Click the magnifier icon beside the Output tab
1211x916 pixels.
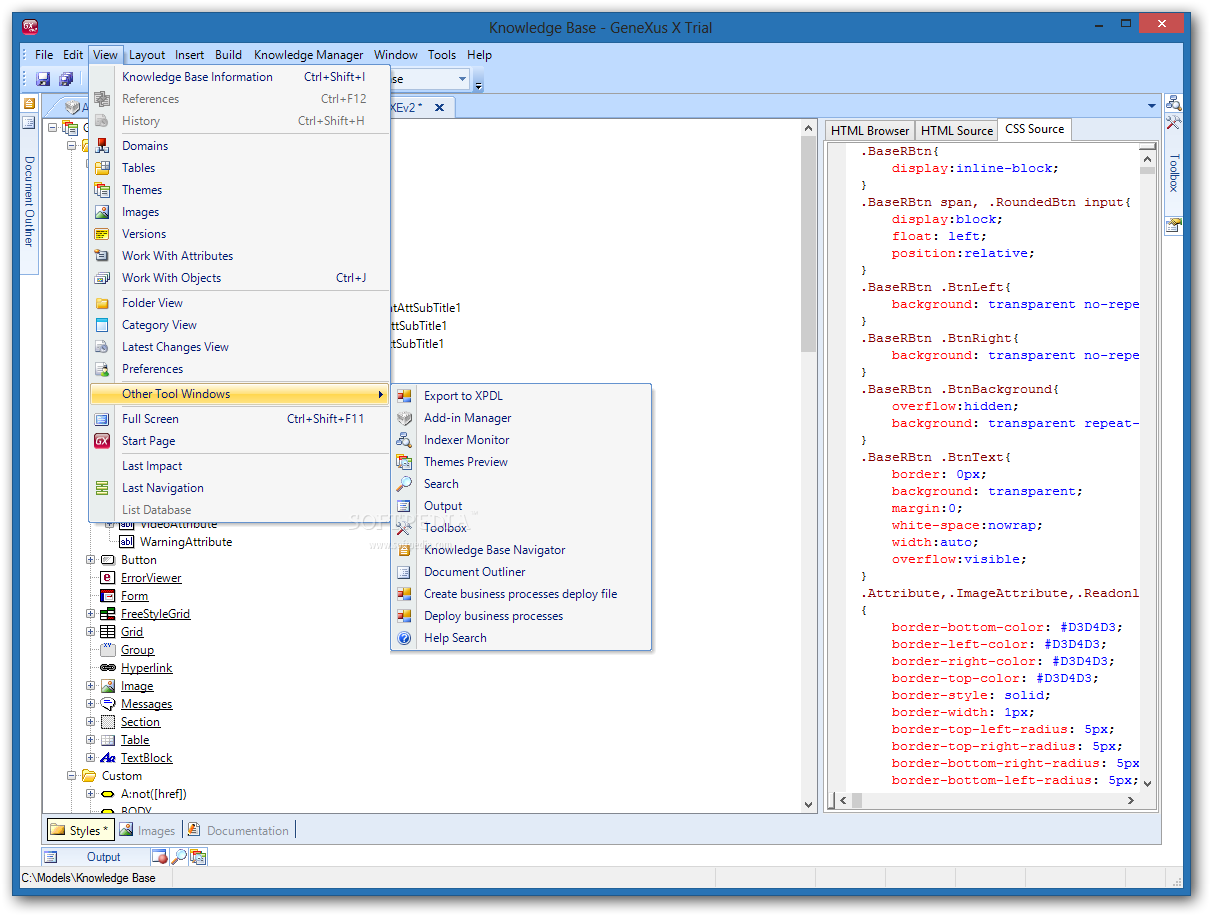(179, 857)
